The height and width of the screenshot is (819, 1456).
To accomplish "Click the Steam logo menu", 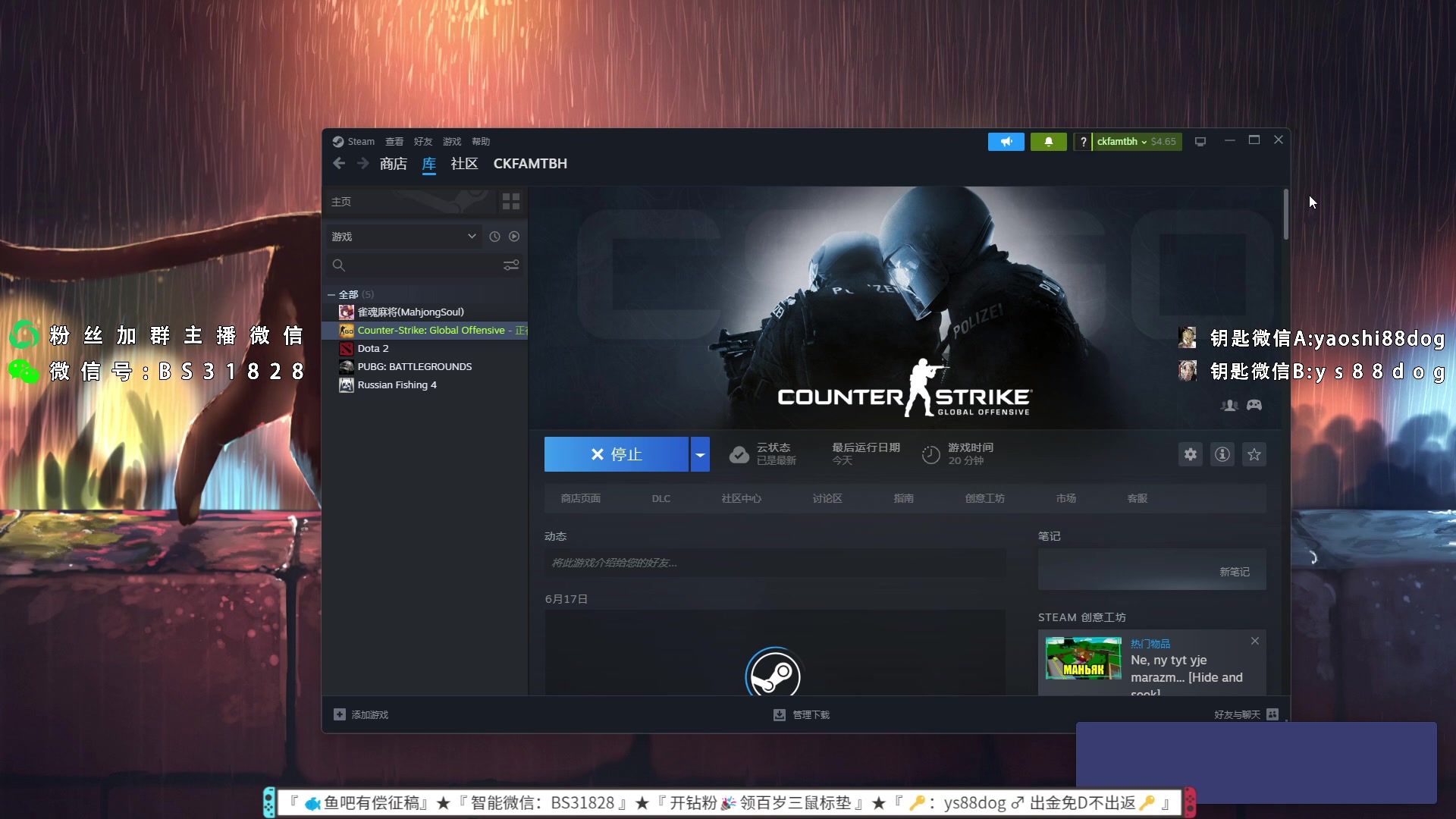I will [353, 142].
